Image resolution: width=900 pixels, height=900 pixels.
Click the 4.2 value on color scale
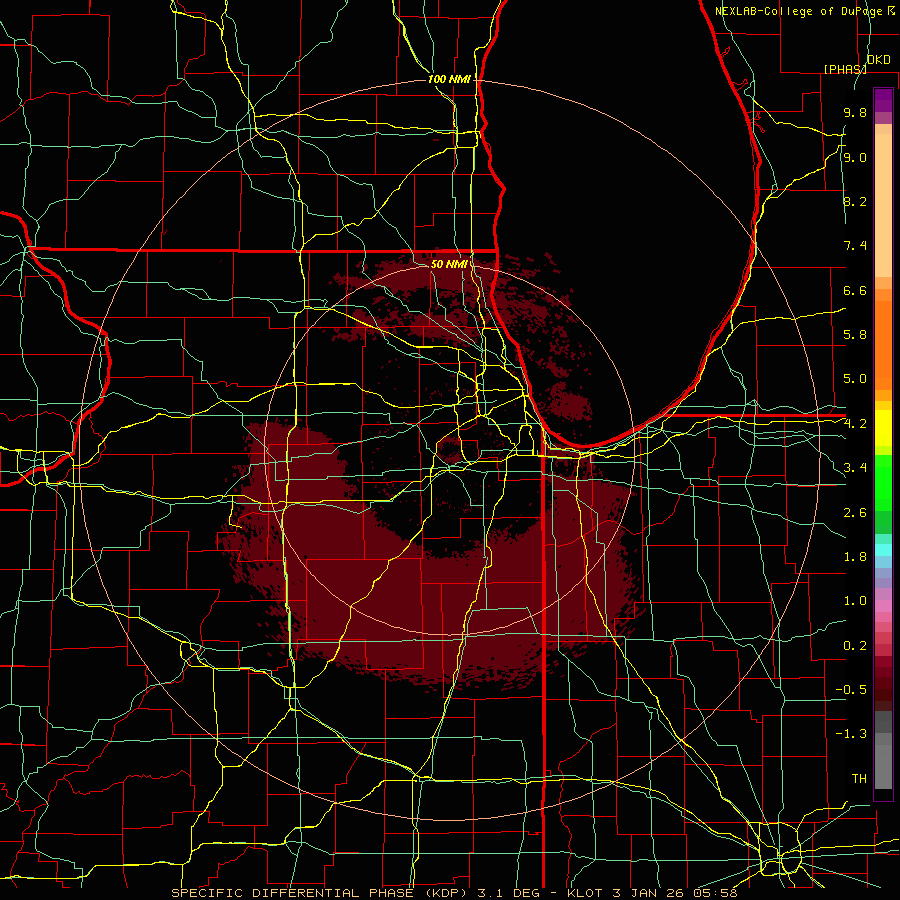coord(855,424)
